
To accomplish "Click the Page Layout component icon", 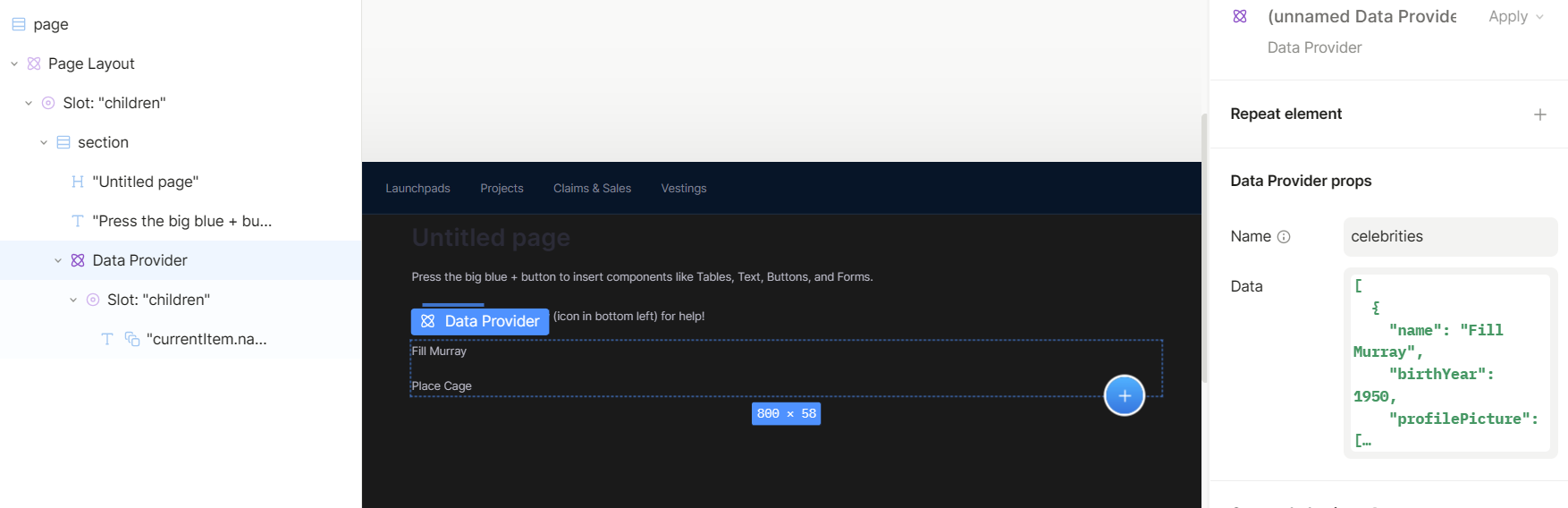I will (x=34, y=63).
